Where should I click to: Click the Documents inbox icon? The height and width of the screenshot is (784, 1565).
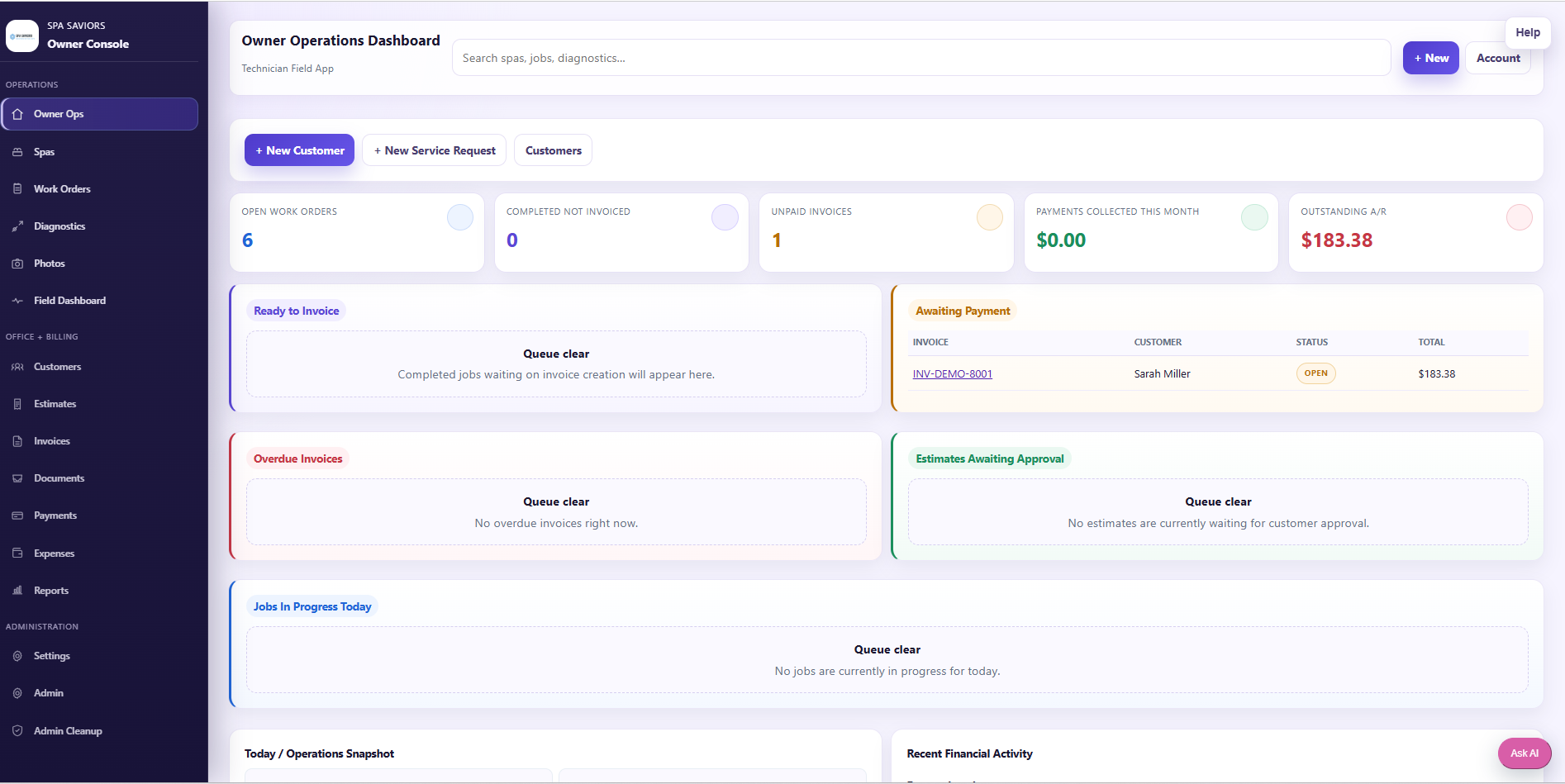[x=17, y=478]
